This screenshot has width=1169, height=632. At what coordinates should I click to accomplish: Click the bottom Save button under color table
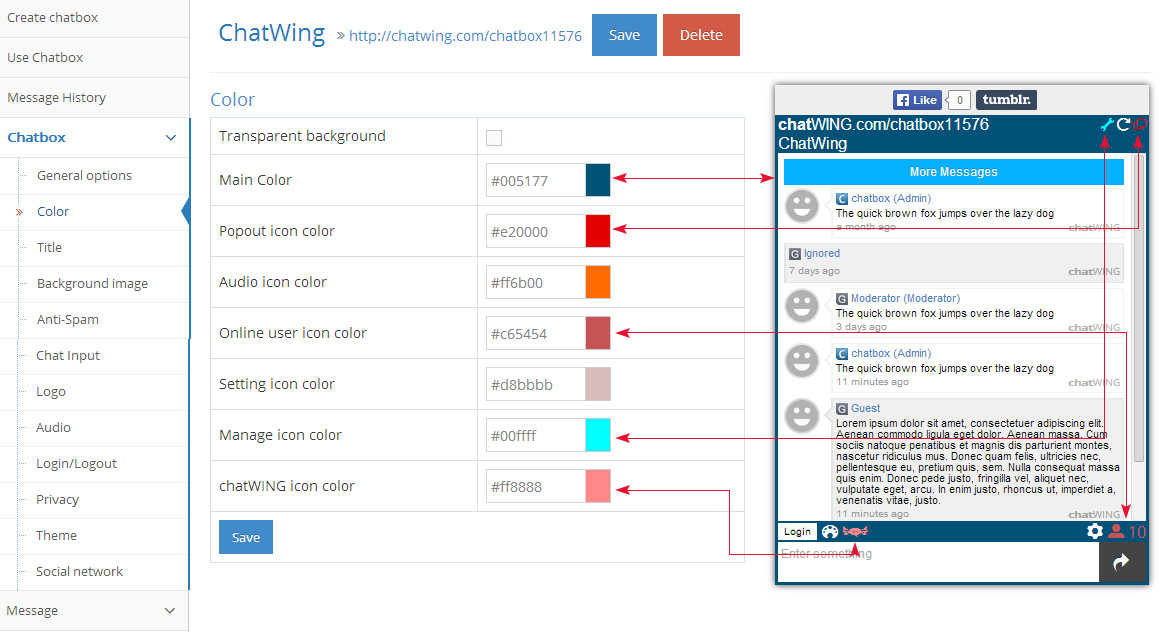[245, 537]
